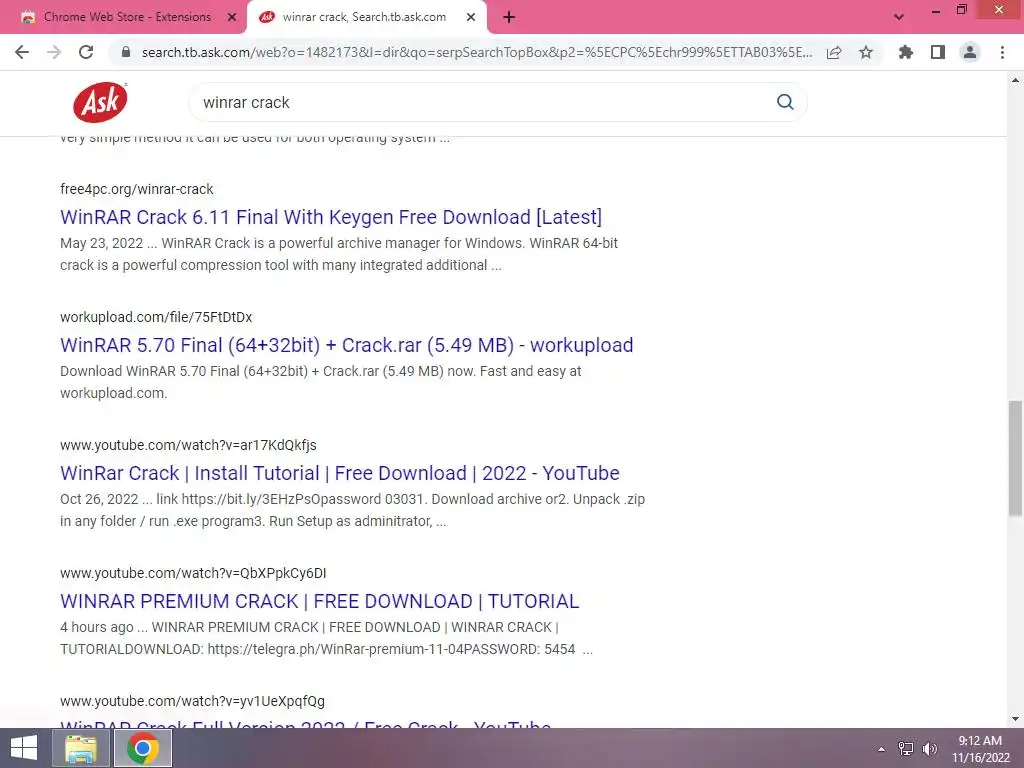The height and width of the screenshot is (768, 1024).
Task: Open a new tab
Action: pyautogui.click(x=509, y=17)
